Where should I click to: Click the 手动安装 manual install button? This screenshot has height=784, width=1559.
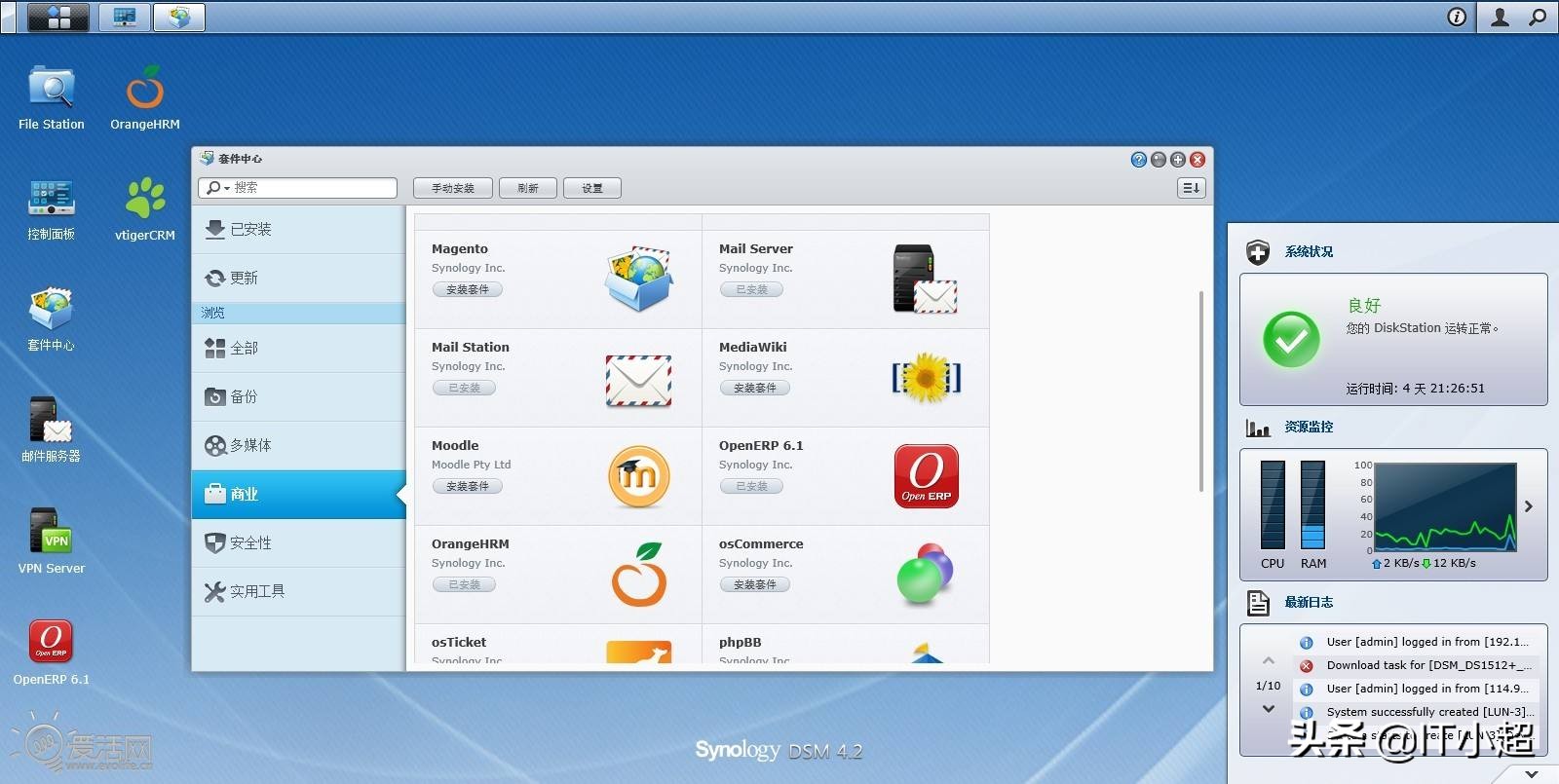(x=453, y=188)
